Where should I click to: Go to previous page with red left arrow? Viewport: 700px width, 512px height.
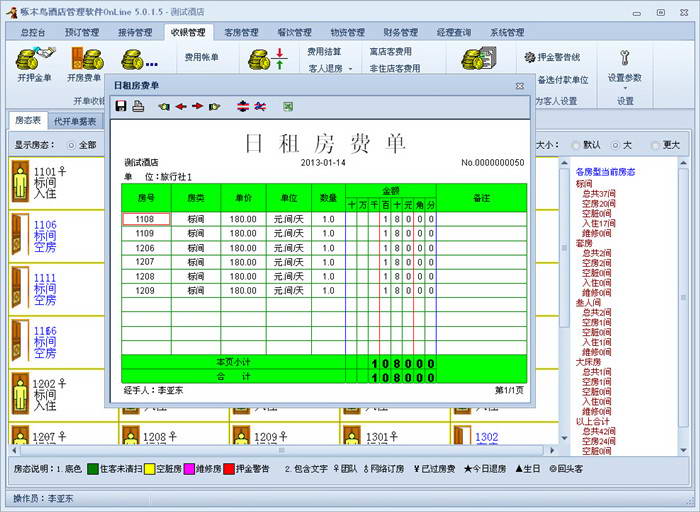point(181,106)
